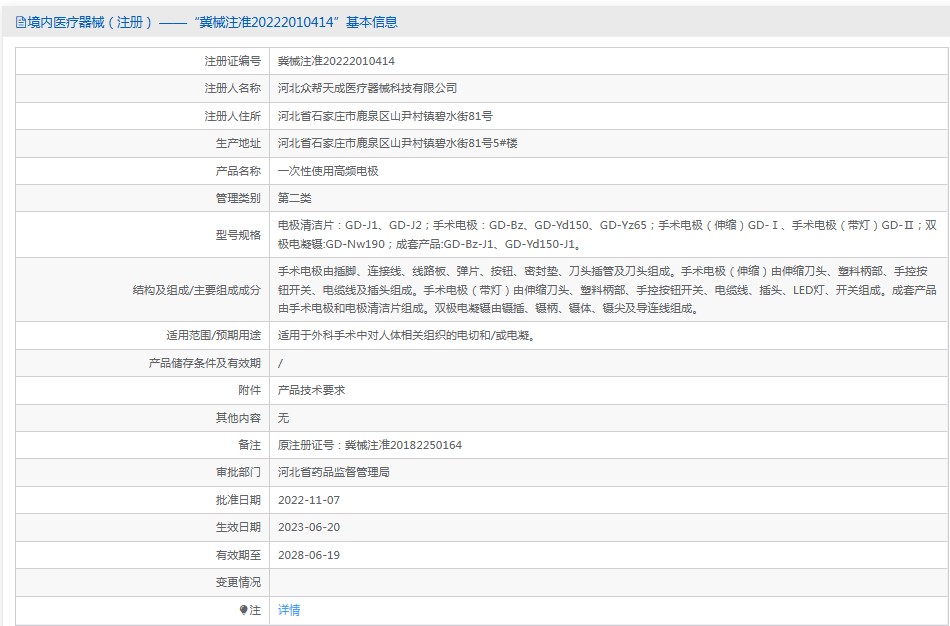Screen dimensions: 950x626
Task: Click the 管理类别 value 第二类
Action: (294, 198)
